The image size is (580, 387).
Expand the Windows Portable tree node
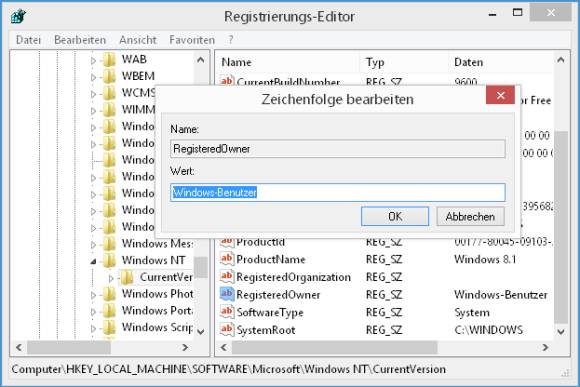pyautogui.click(x=93, y=312)
